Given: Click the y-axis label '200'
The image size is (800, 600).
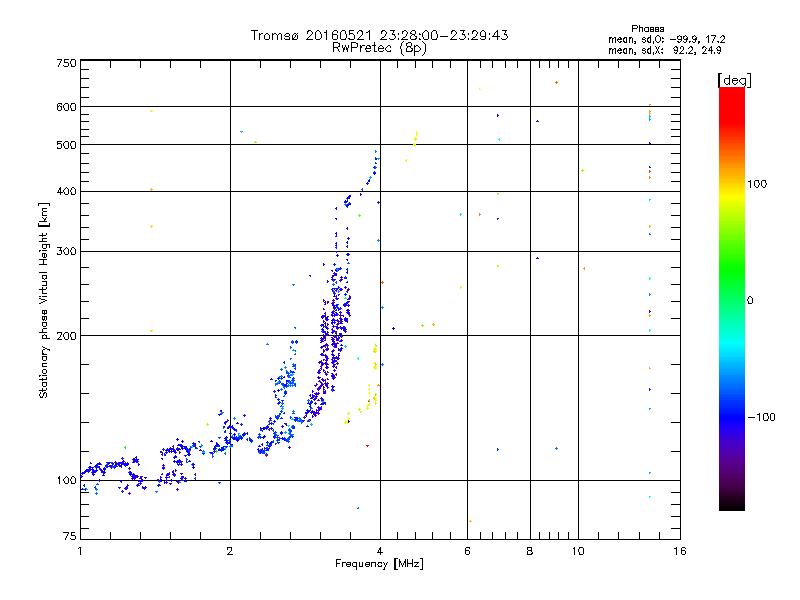Looking at the screenshot, I should pyautogui.click(x=66, y=336).
